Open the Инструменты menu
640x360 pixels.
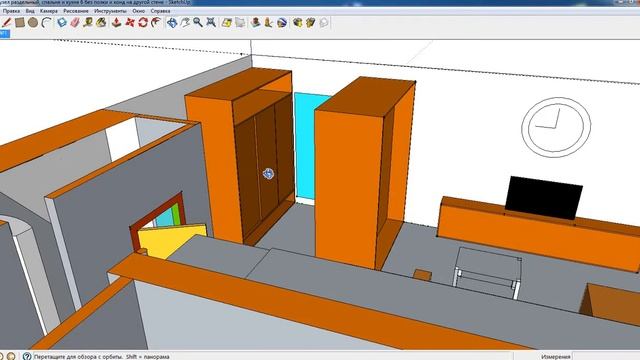(x=110, y=11)
